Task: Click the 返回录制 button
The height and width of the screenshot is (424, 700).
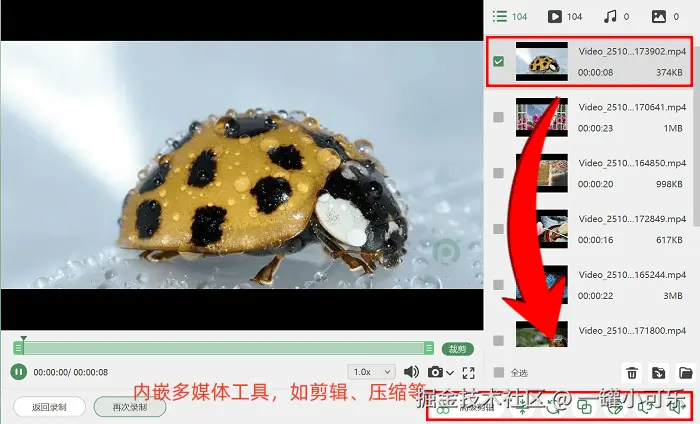Action: [50, 407]
